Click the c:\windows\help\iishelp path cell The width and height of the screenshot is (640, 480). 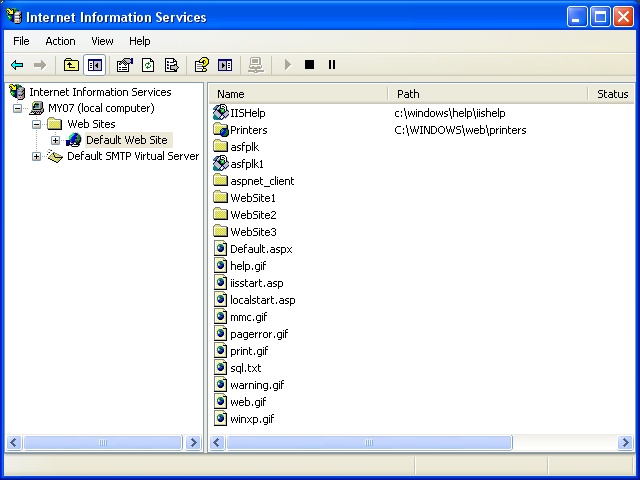coord(450,113)
